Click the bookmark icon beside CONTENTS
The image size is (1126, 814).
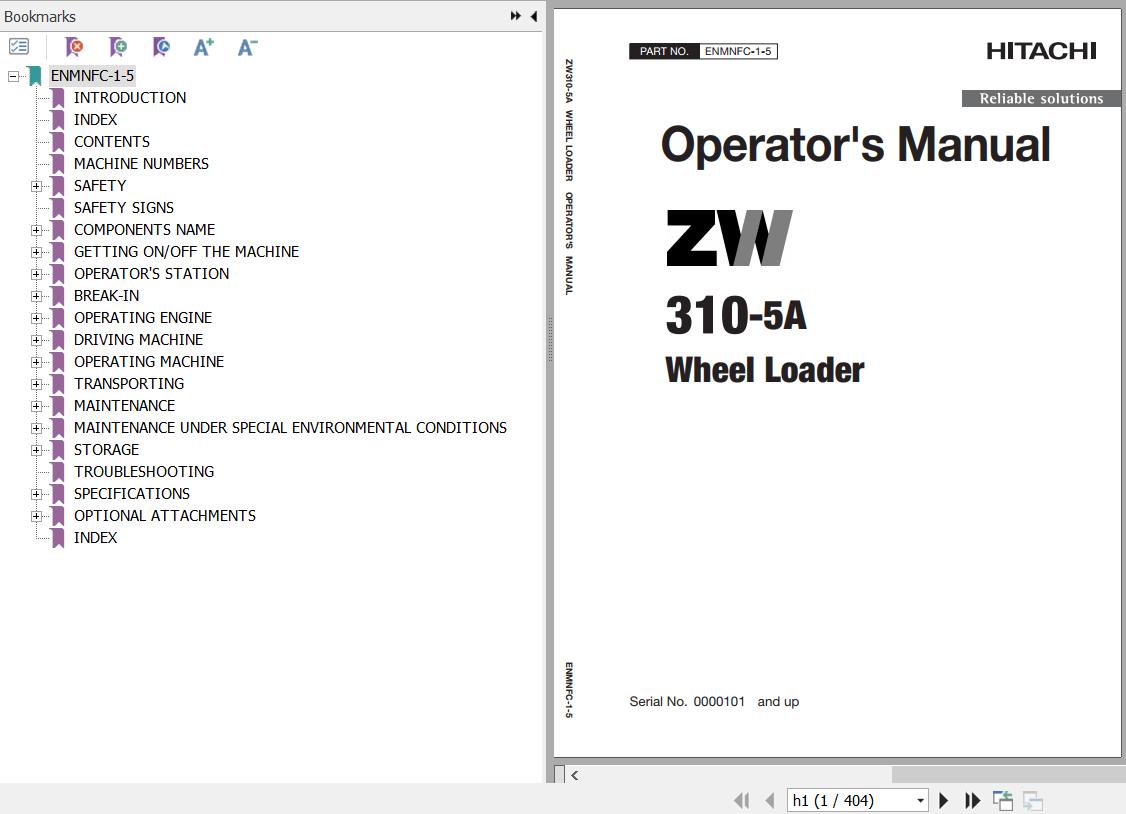coord(58,141)
